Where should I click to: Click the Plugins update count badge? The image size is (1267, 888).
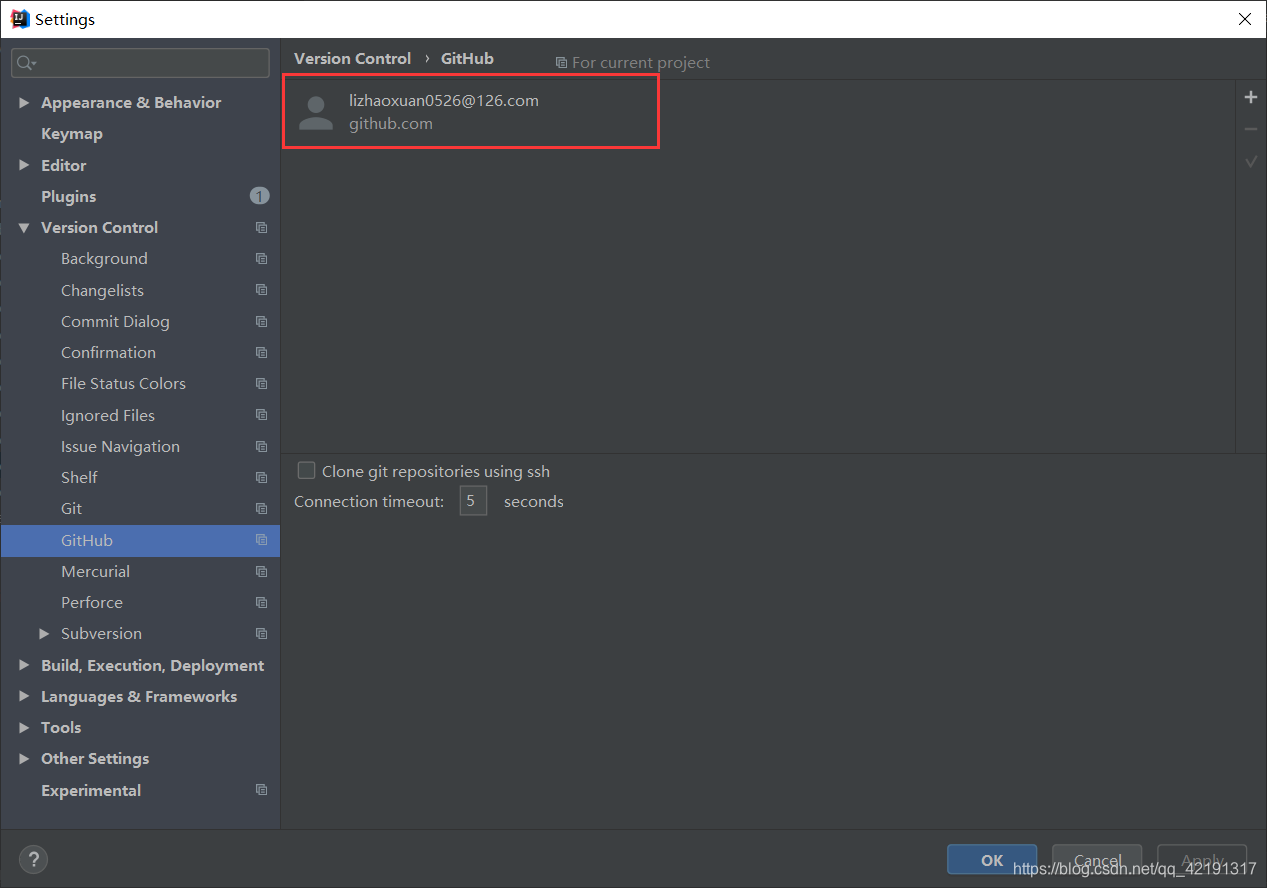coord(260,196)
